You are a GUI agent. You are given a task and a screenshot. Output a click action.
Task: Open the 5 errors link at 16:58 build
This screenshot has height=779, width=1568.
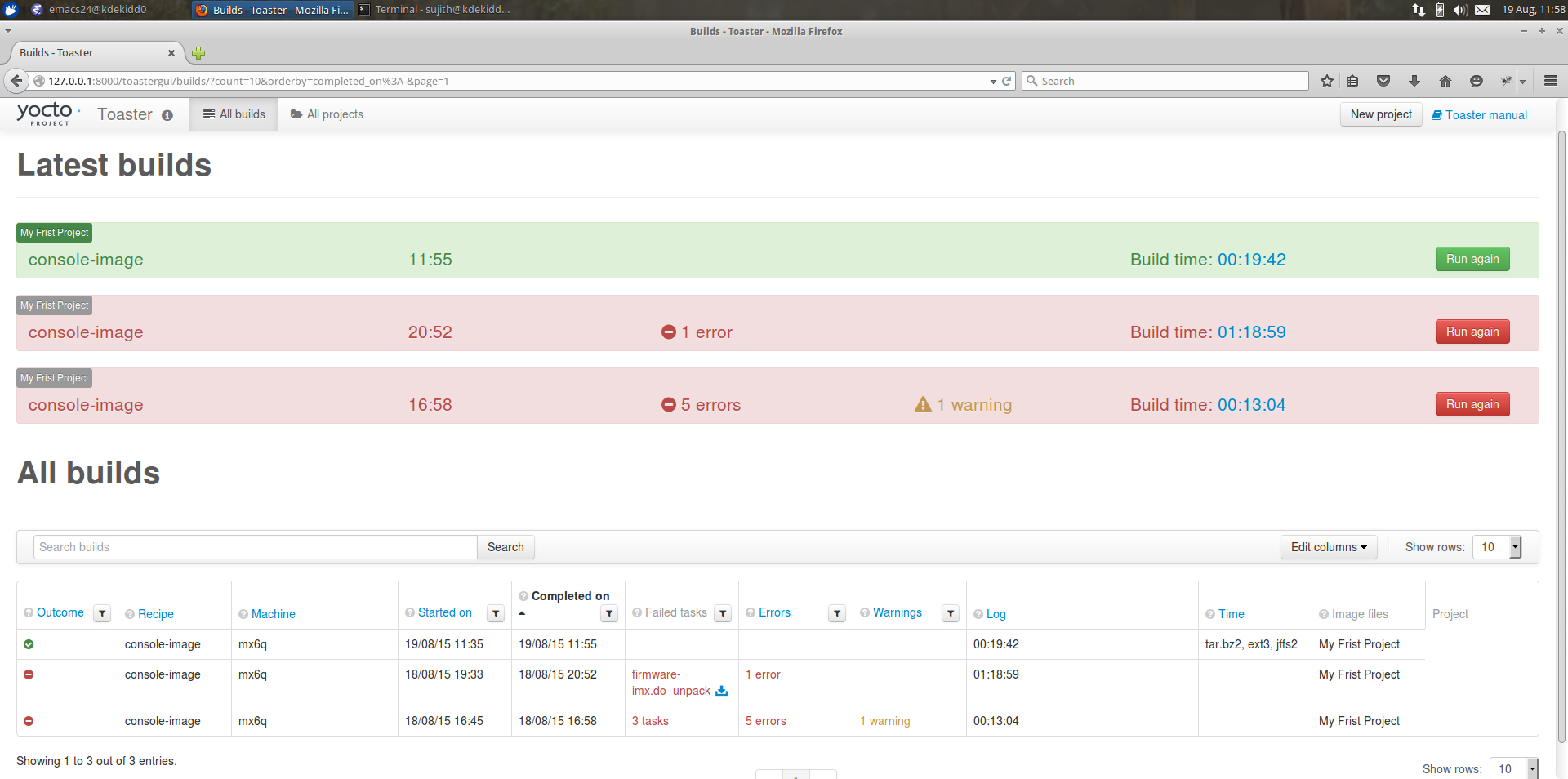click(x=702, y=405)
